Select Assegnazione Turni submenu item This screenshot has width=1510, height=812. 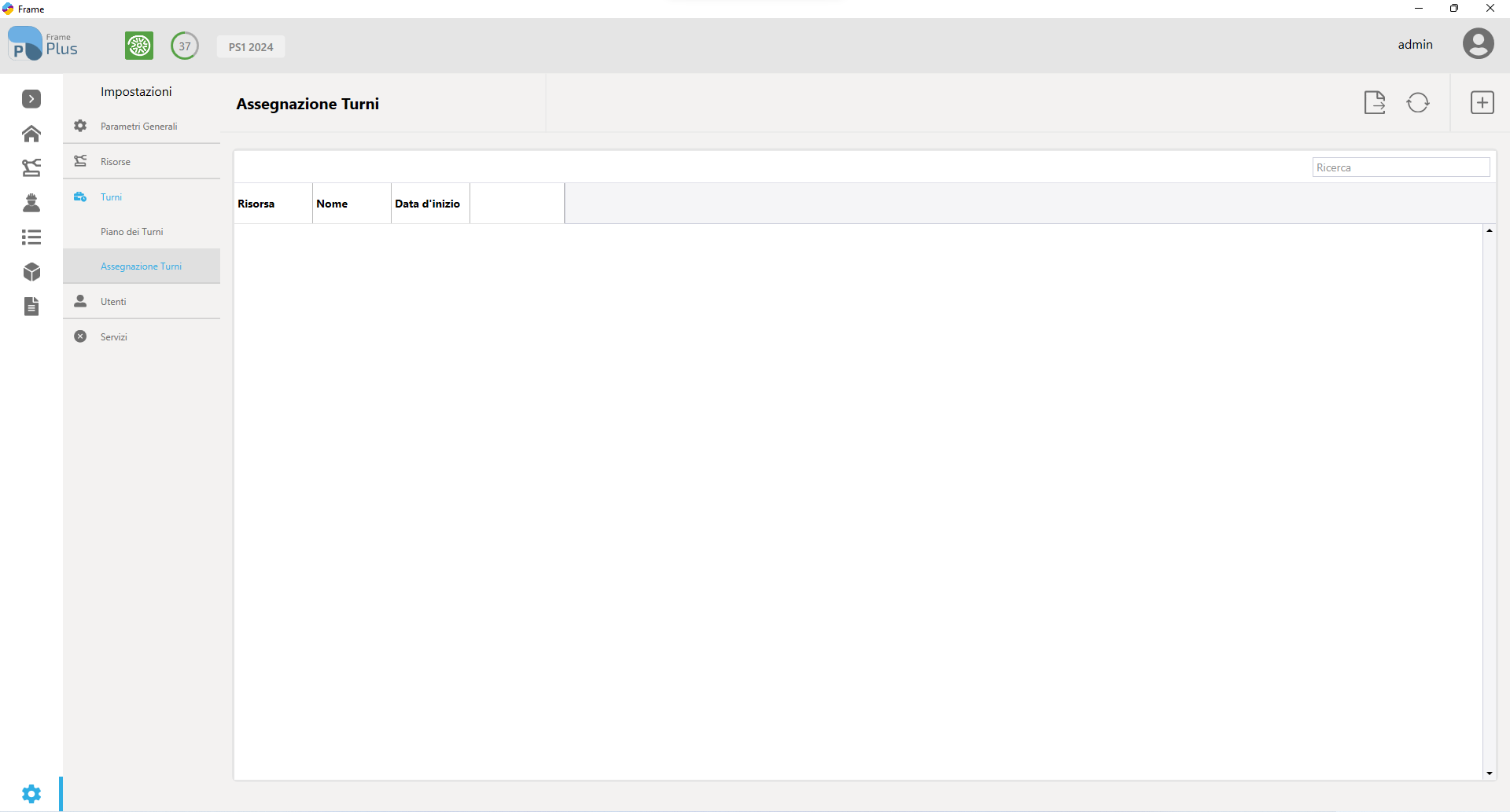click(x=142, y=266)
